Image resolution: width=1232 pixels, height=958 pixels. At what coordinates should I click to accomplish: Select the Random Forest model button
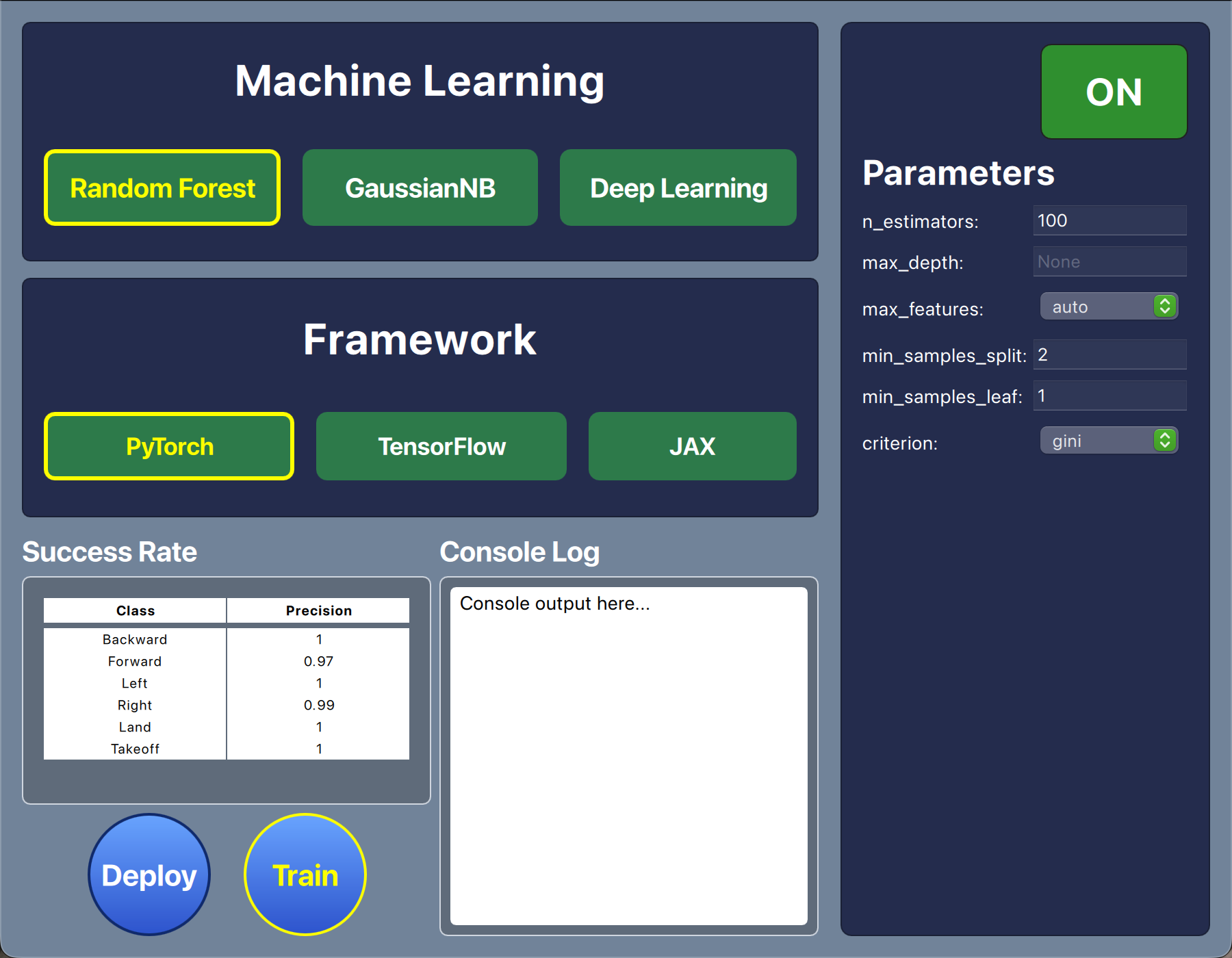click(x=162, y=187)
